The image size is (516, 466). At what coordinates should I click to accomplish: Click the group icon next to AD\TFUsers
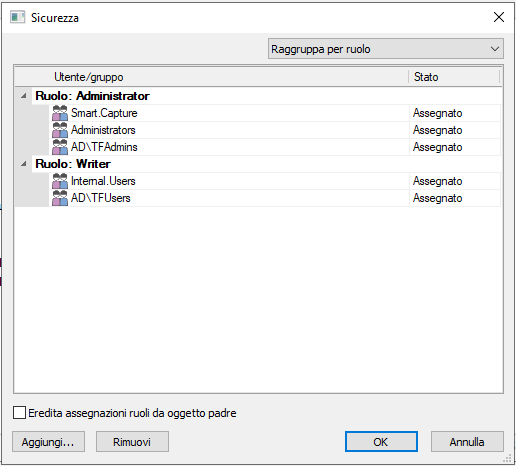60,198
